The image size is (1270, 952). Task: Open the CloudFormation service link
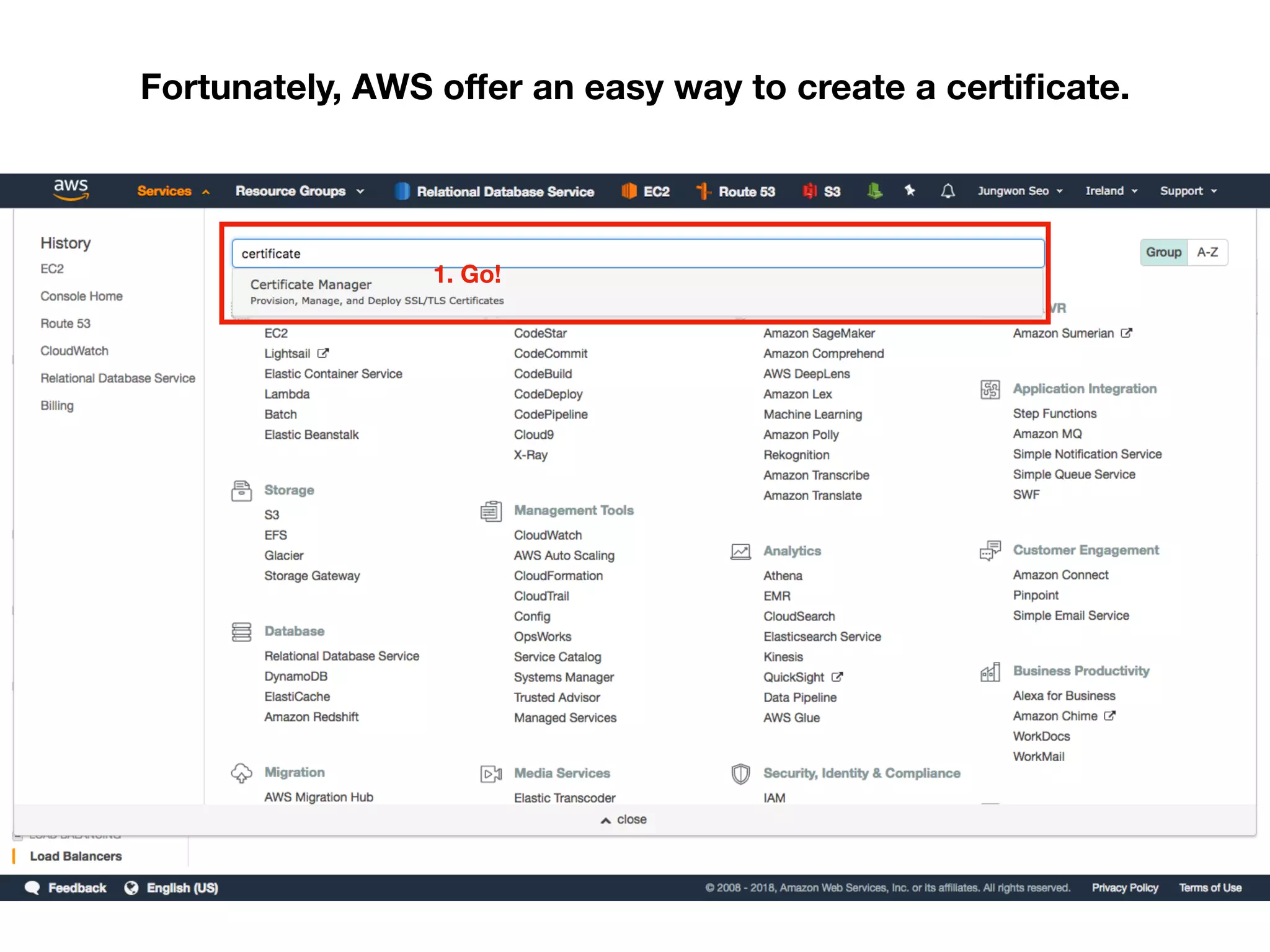point(558,576)
